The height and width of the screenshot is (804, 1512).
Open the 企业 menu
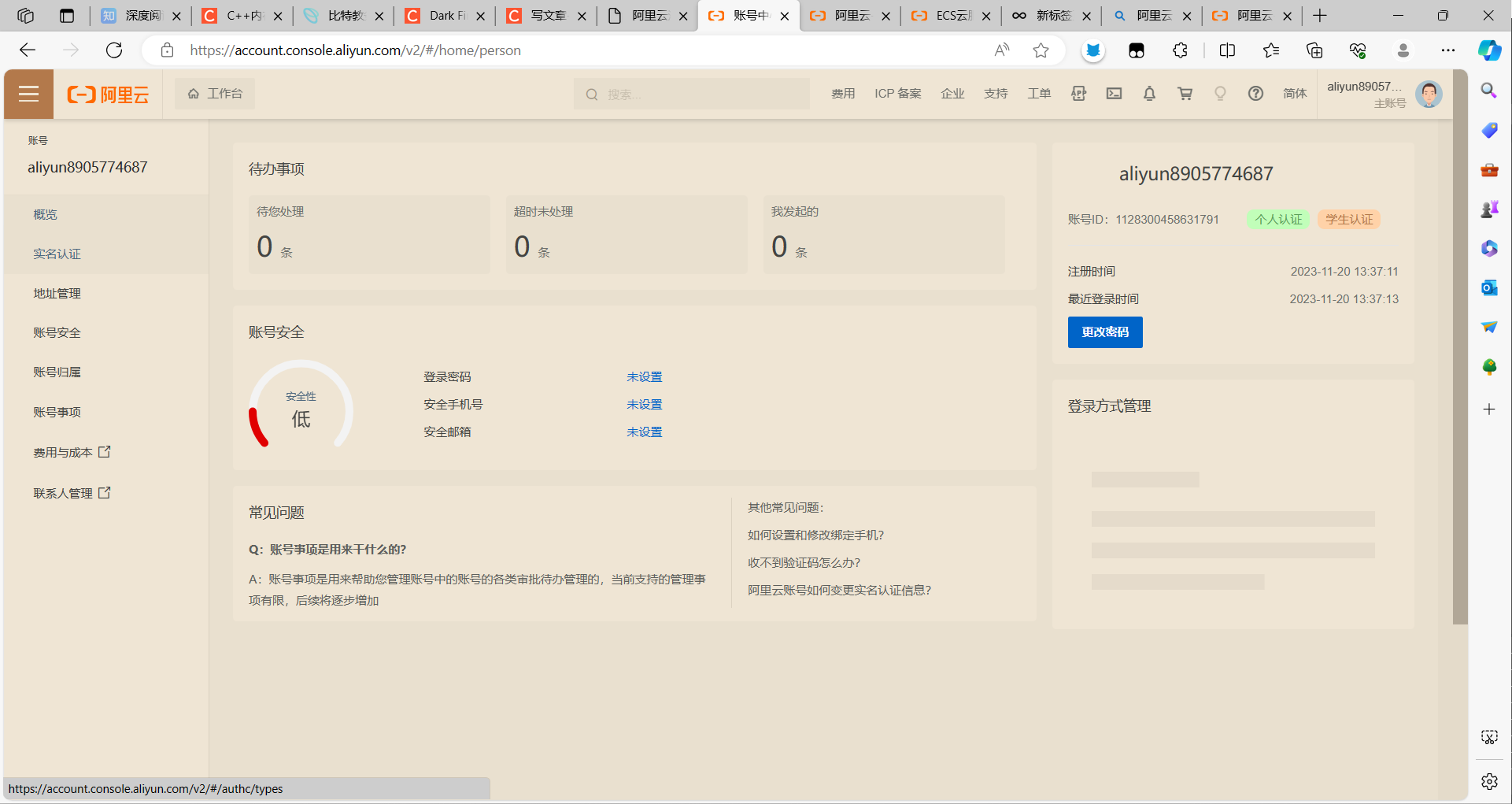point(952,94)
